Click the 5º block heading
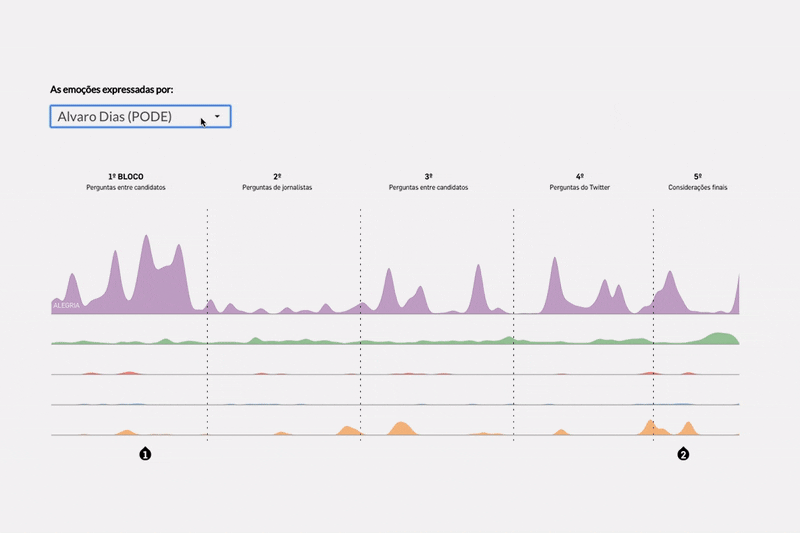Screen dimensions: 800x533 point(698,176)
